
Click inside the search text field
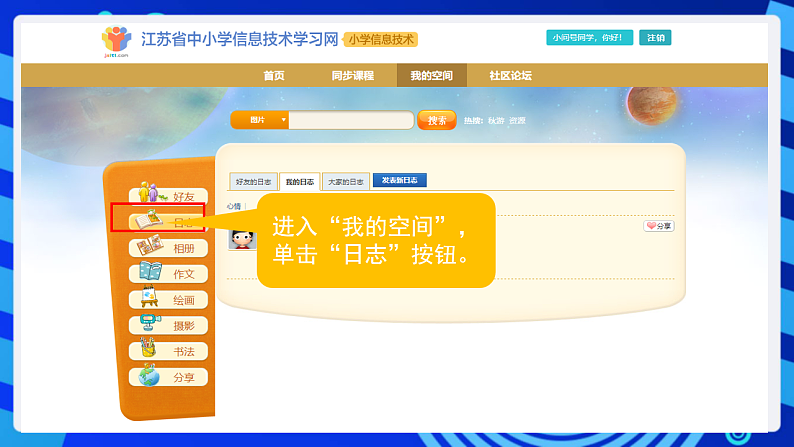(351, 120)
